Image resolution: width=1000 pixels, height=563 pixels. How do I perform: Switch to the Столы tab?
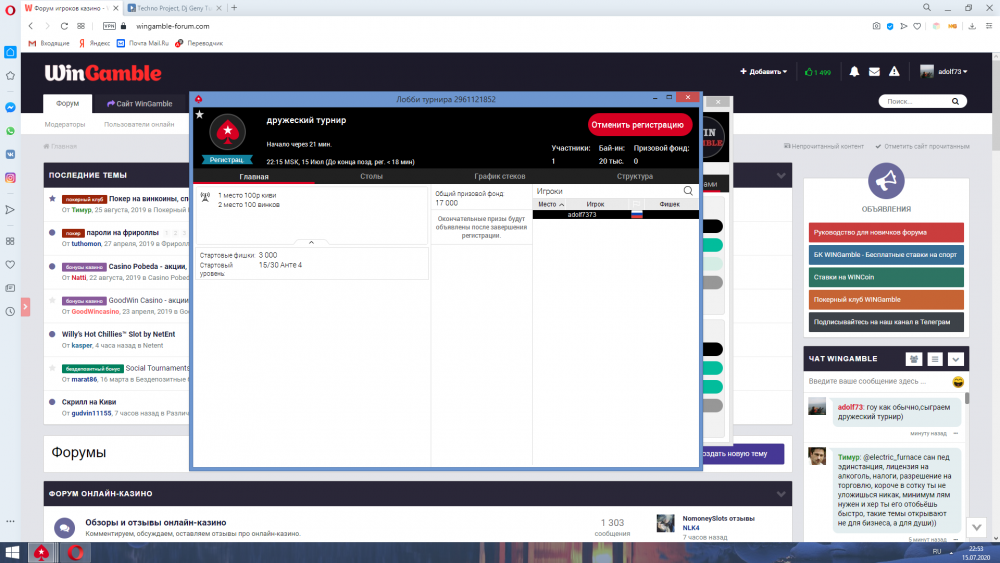point(371,176)
